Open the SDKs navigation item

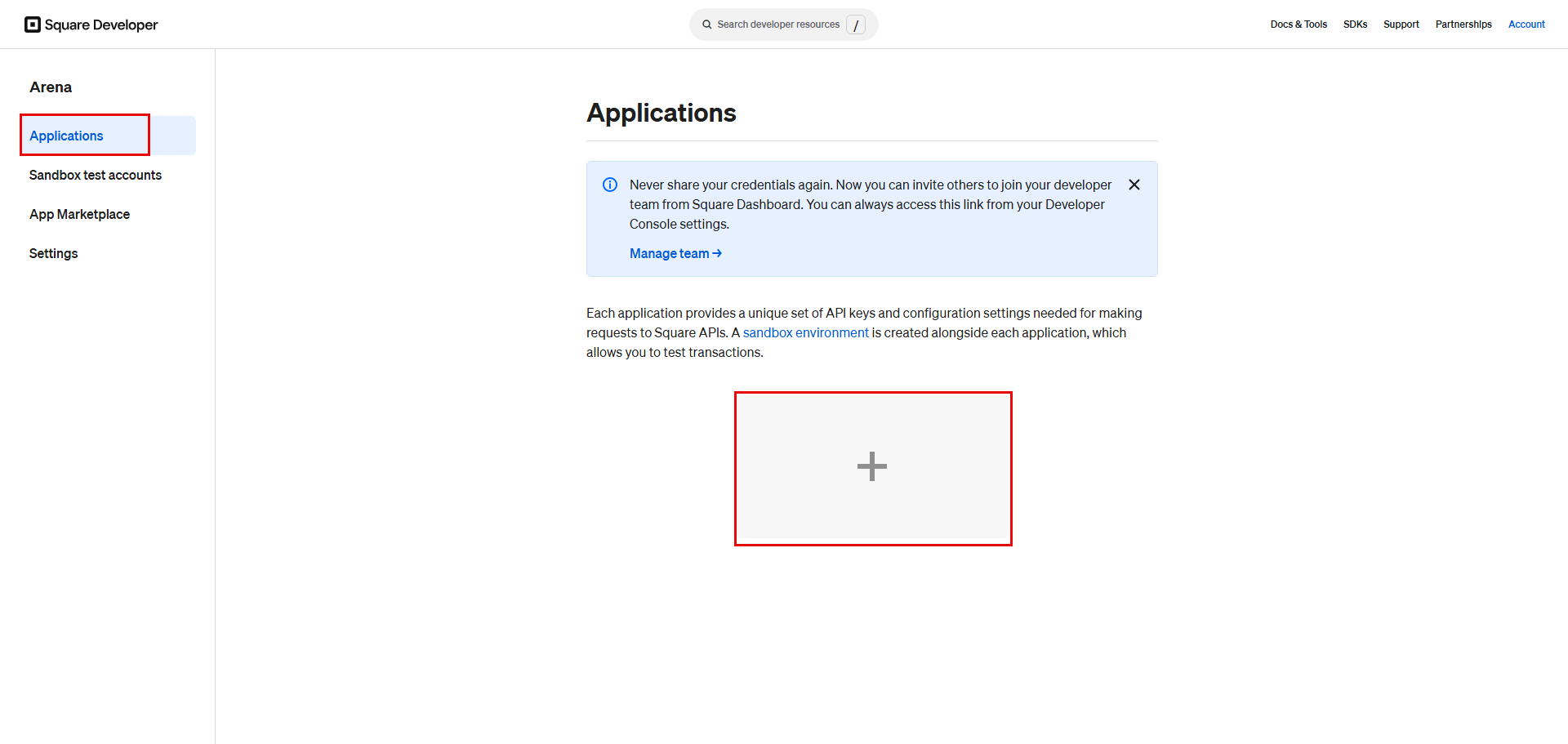pos(1355,25)
